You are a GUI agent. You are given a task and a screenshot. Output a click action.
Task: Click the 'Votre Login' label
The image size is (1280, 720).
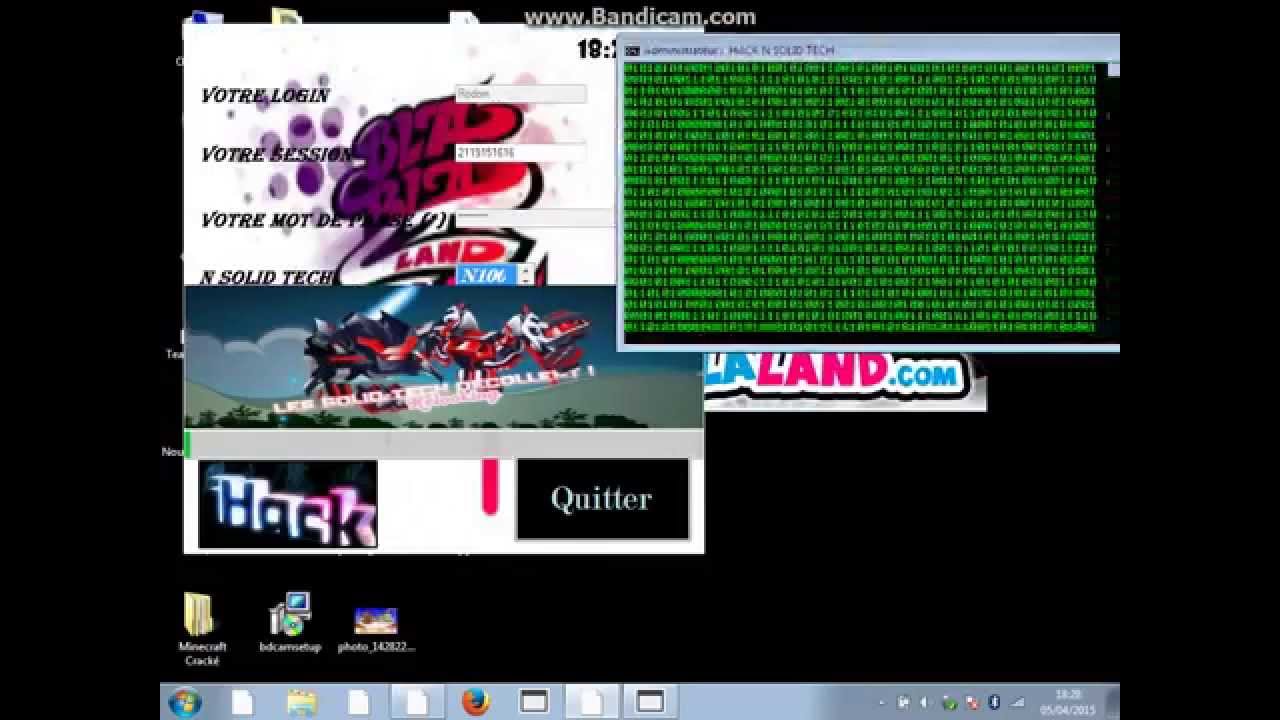pos(265,95)
